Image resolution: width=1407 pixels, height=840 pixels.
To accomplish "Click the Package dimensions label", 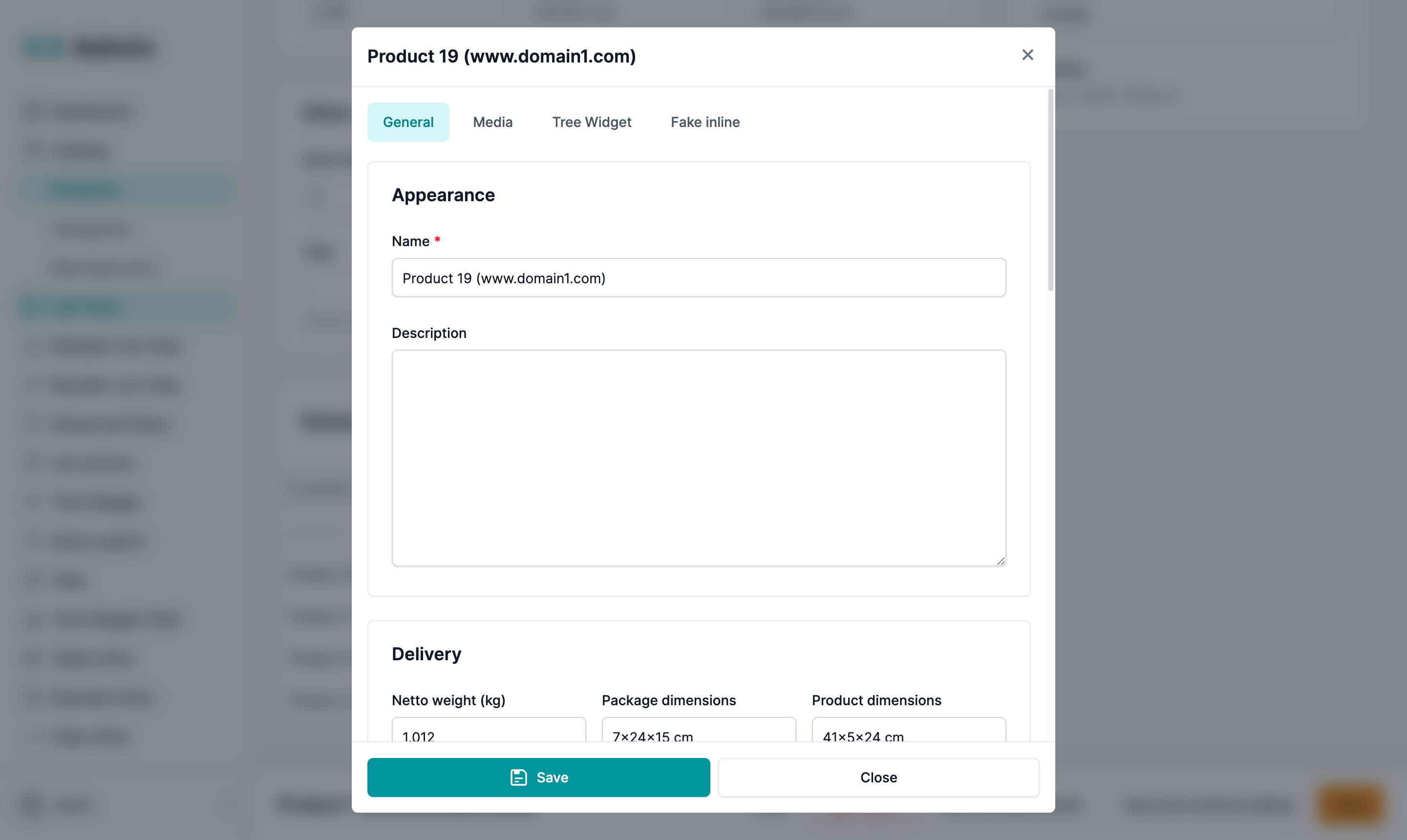I will (x=668, y=700).
